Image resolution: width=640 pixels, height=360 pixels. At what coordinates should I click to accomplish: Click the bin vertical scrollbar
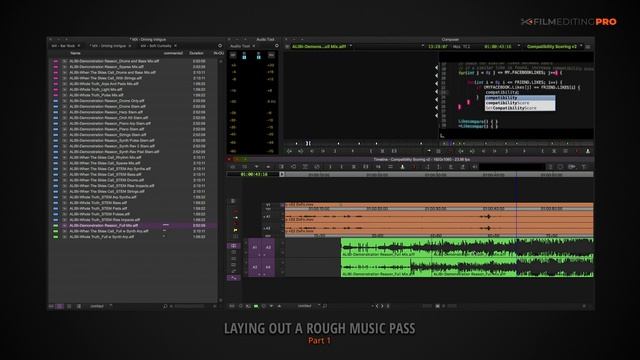click(221, 180)
